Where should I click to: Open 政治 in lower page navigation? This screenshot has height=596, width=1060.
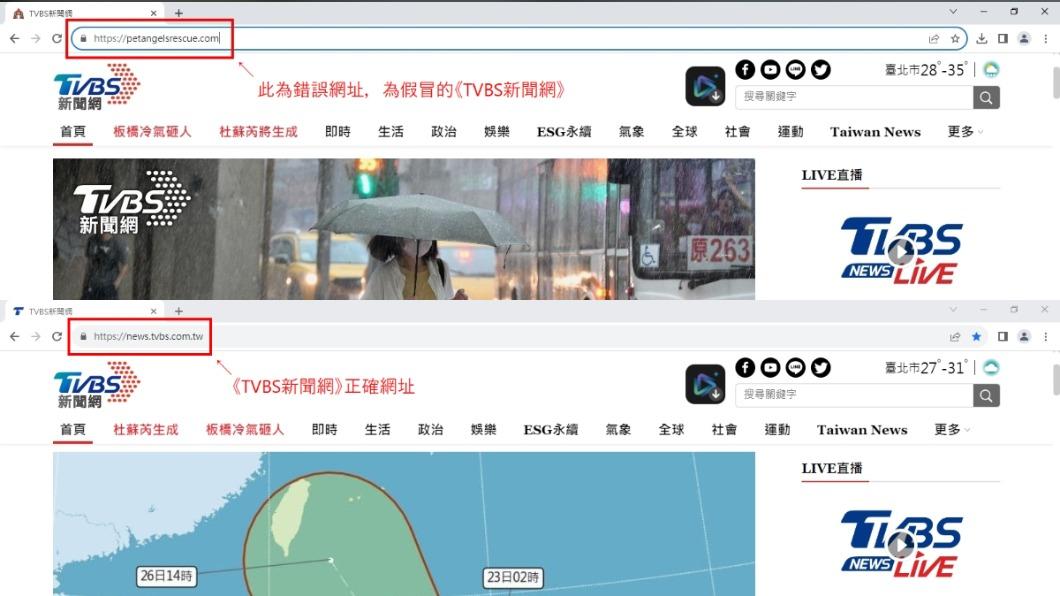point(431,430)
